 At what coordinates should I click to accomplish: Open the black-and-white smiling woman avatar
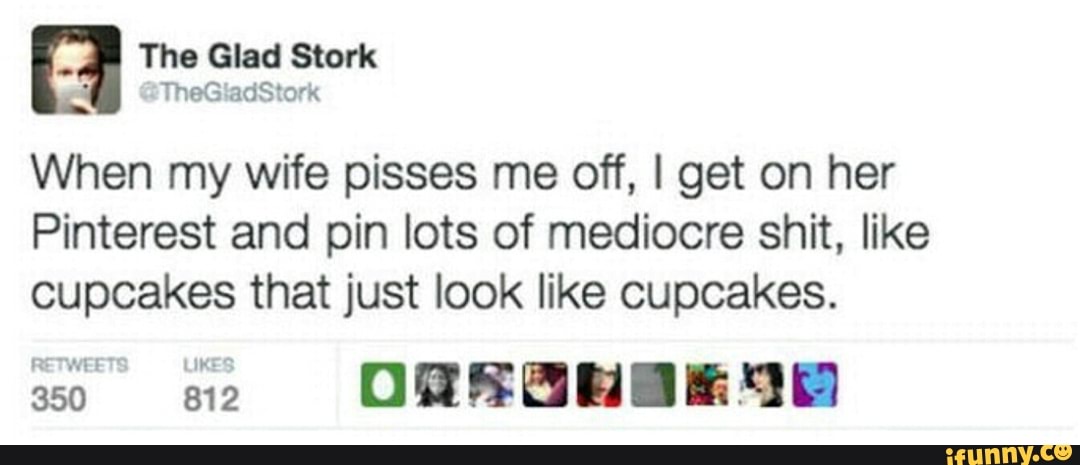[437, 384]
